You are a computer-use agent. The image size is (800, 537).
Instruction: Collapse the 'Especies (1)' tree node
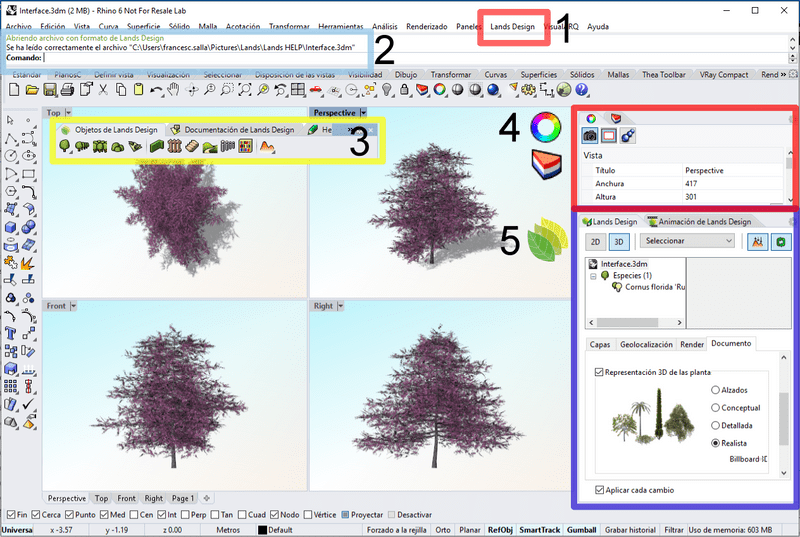tap(594, 275)
